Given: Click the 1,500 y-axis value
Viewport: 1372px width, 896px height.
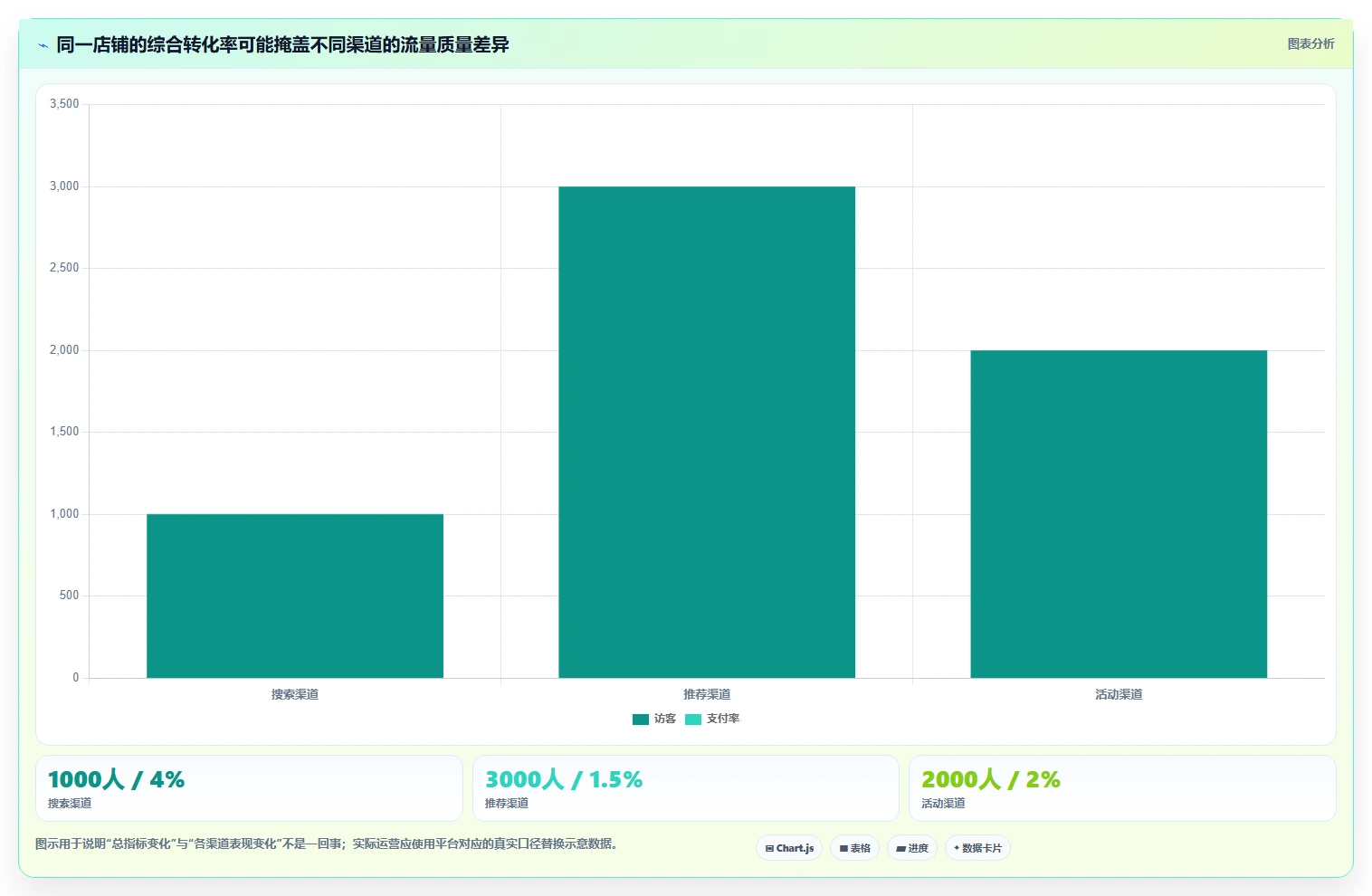Looking at the screenshot, I should pos(64,432).
